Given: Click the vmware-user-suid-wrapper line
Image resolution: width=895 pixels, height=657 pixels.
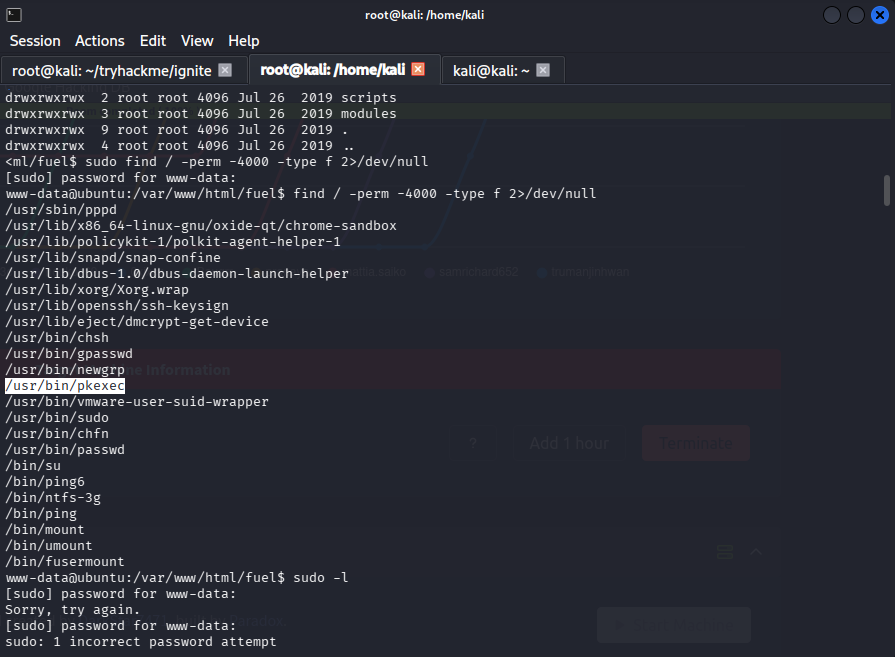Looking at the screenshot, I should [137, 402].
